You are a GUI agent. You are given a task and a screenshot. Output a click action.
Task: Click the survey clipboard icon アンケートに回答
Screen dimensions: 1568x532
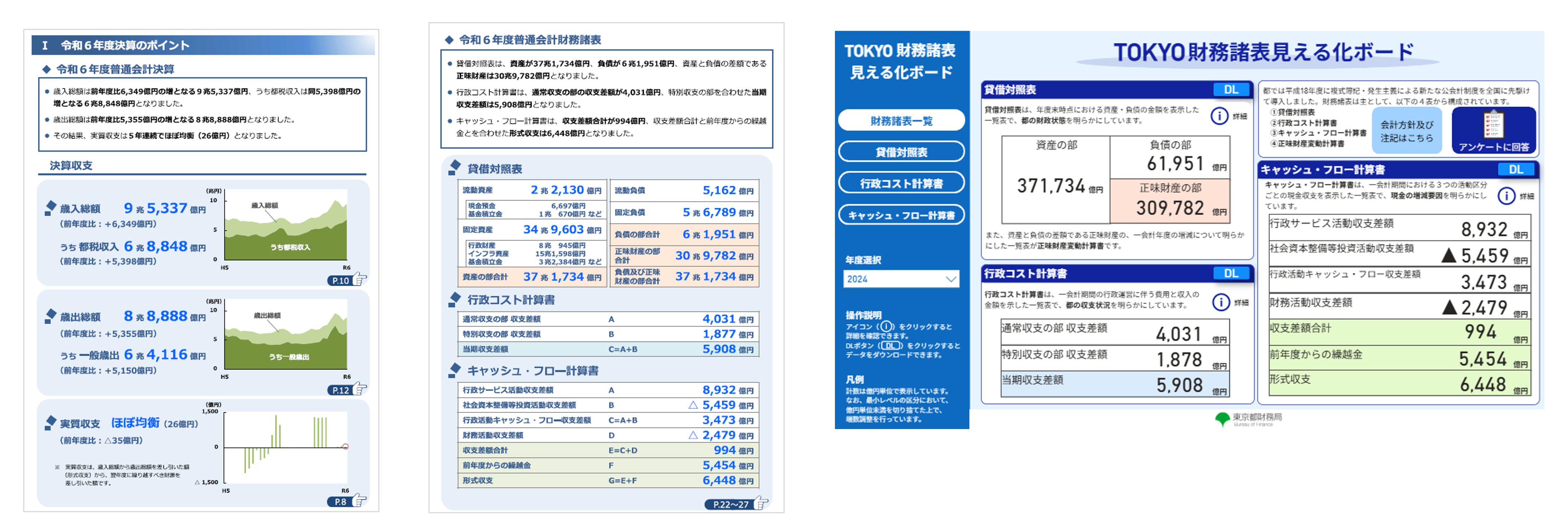pos(1493,125)
